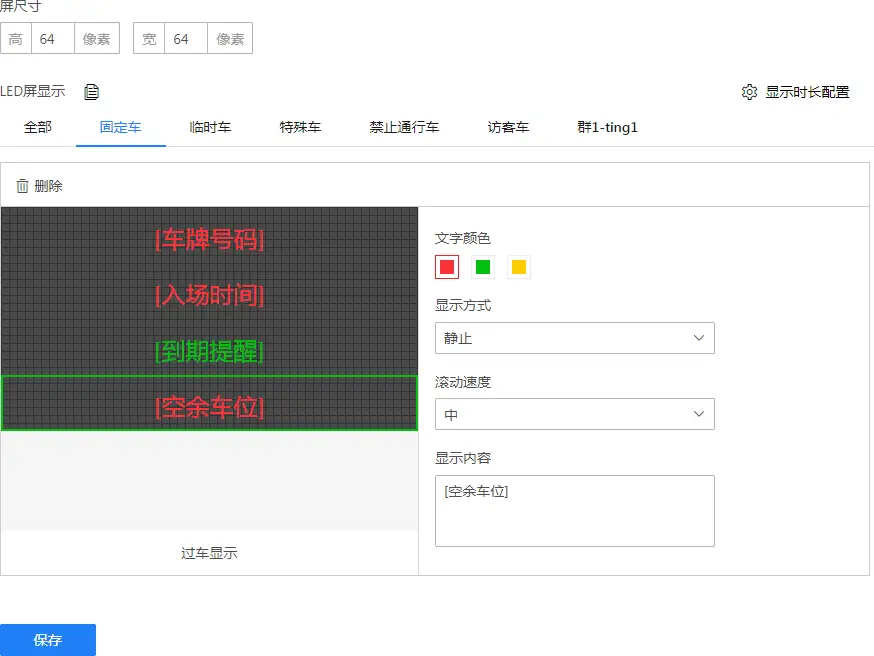Open the 显示时长配置 settings link

807,92
